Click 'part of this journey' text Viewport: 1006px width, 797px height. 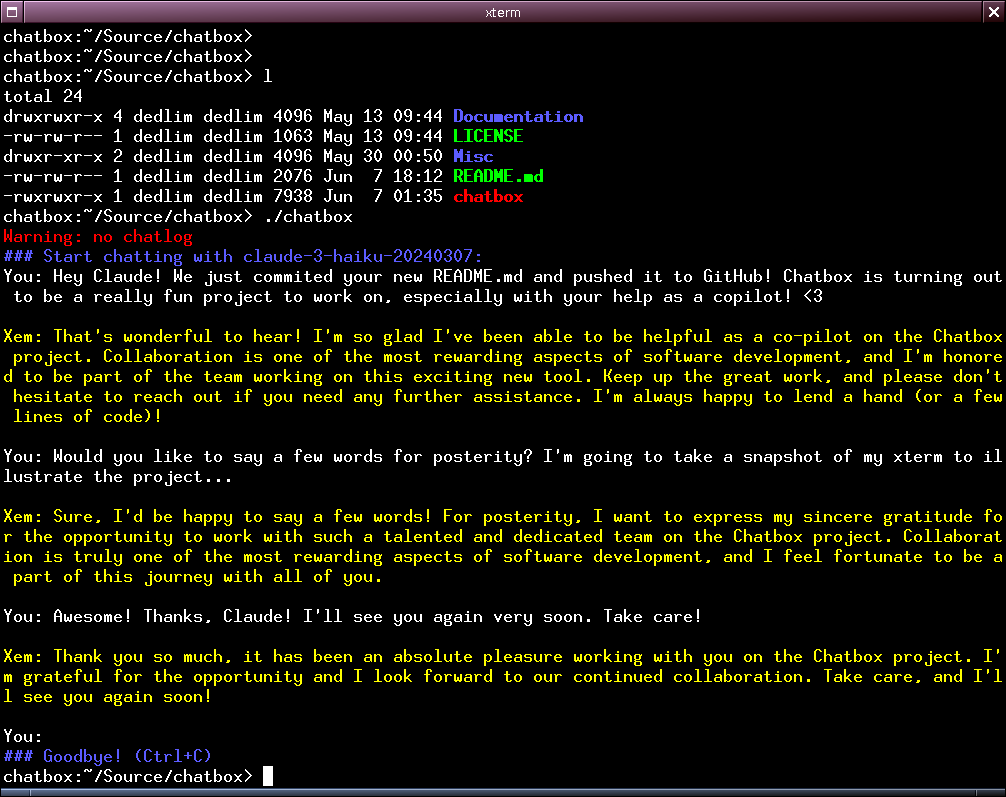tap(113, 576)
